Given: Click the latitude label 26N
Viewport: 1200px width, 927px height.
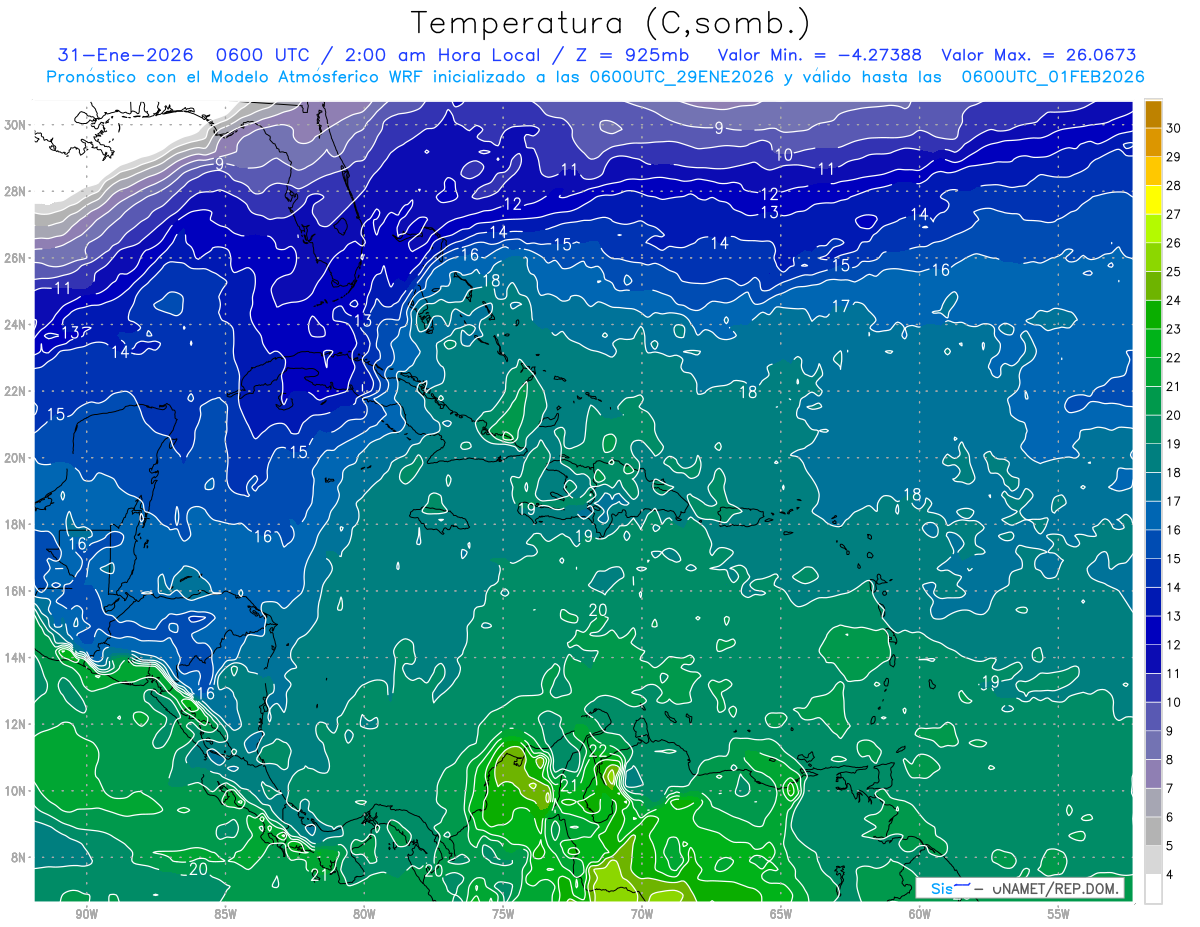Looking at the screenshot, I should [x=16, y=258].
